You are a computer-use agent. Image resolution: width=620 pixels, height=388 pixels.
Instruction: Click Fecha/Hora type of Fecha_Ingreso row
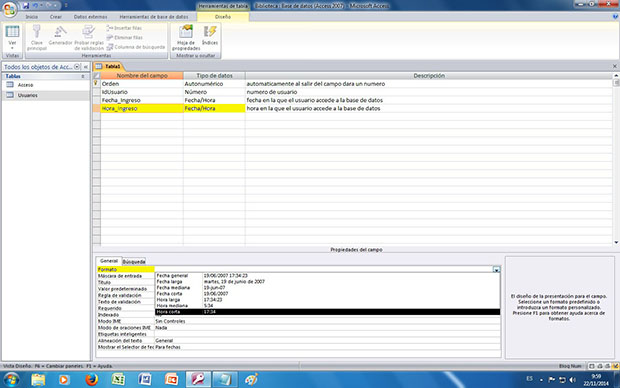pyautogui.click(x=214, y=100)
